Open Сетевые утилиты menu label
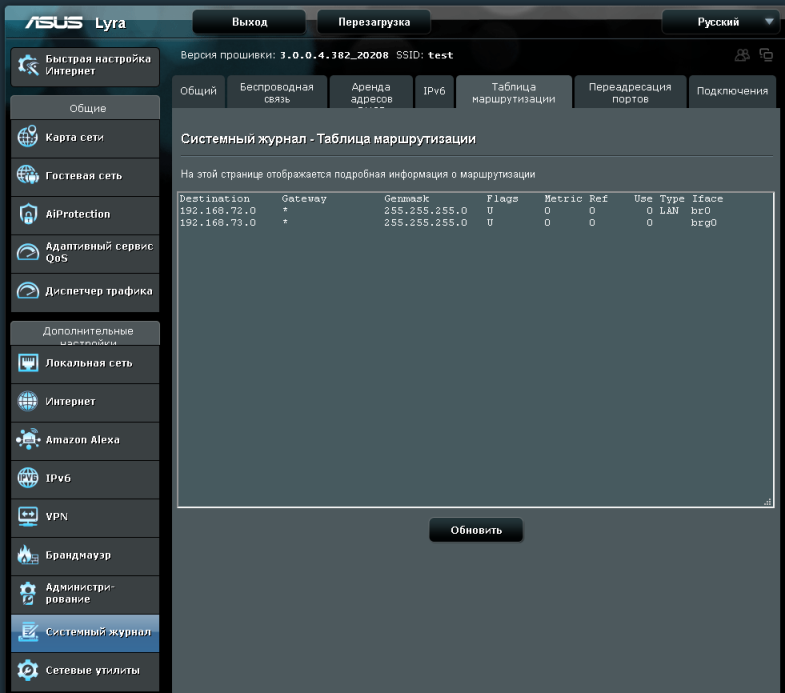Screen dimensions: 785x693 (x=93, y=670)
